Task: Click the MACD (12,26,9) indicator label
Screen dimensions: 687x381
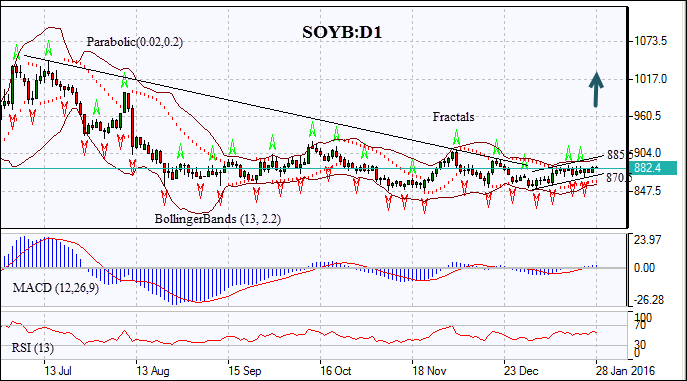Action: [56, 288]
